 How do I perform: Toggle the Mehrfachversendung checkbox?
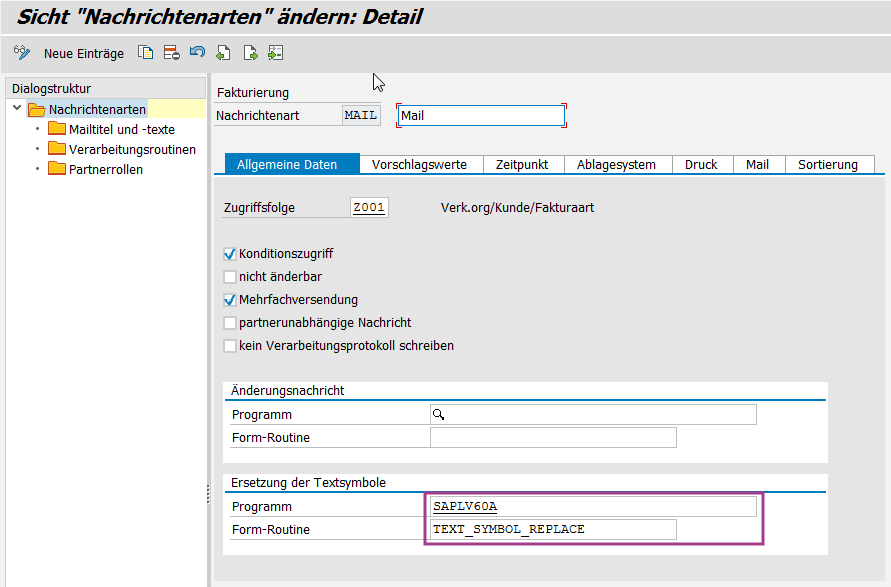point(230,300)
